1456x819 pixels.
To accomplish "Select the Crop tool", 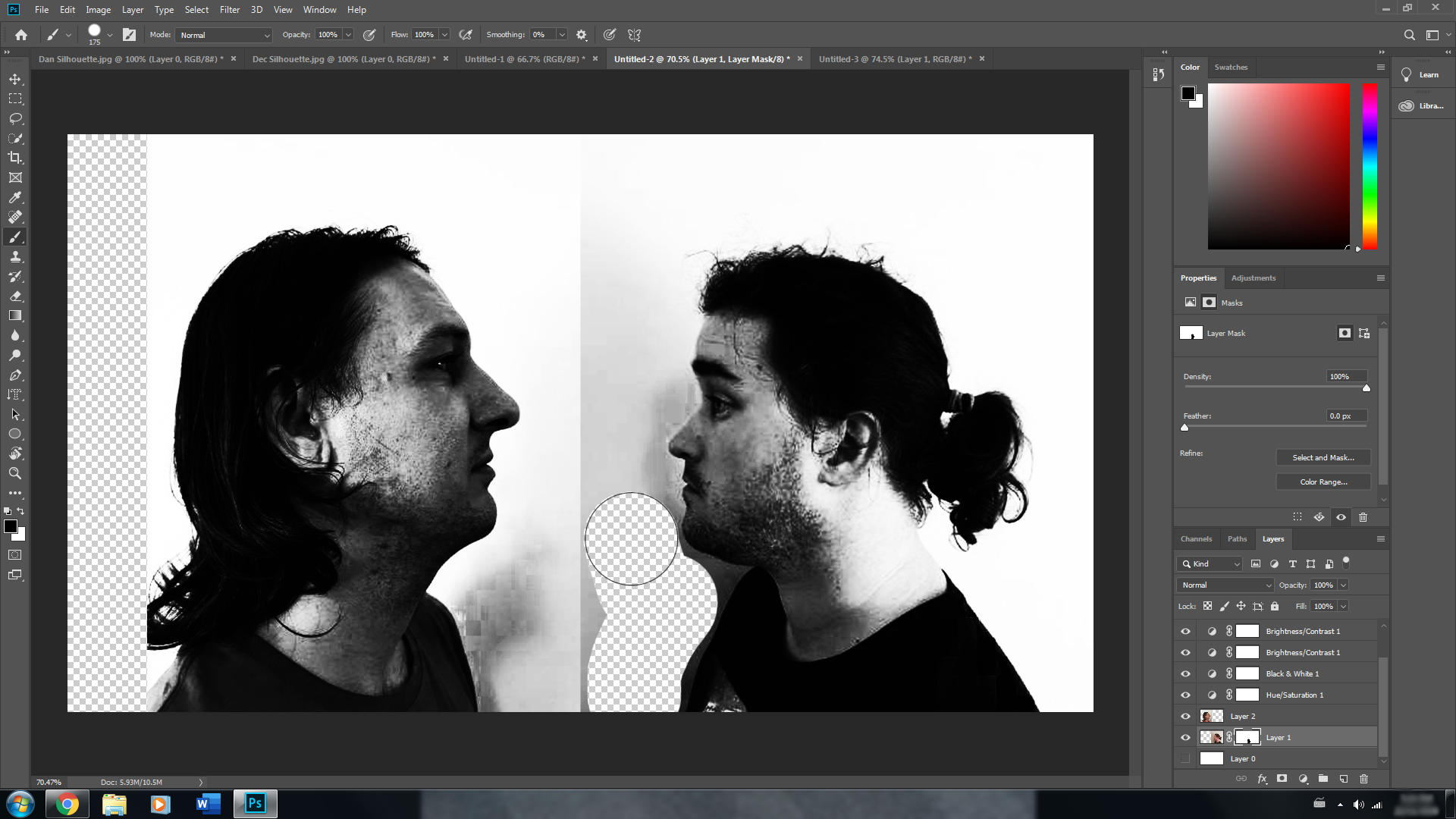I will click(x=15, y=158).
